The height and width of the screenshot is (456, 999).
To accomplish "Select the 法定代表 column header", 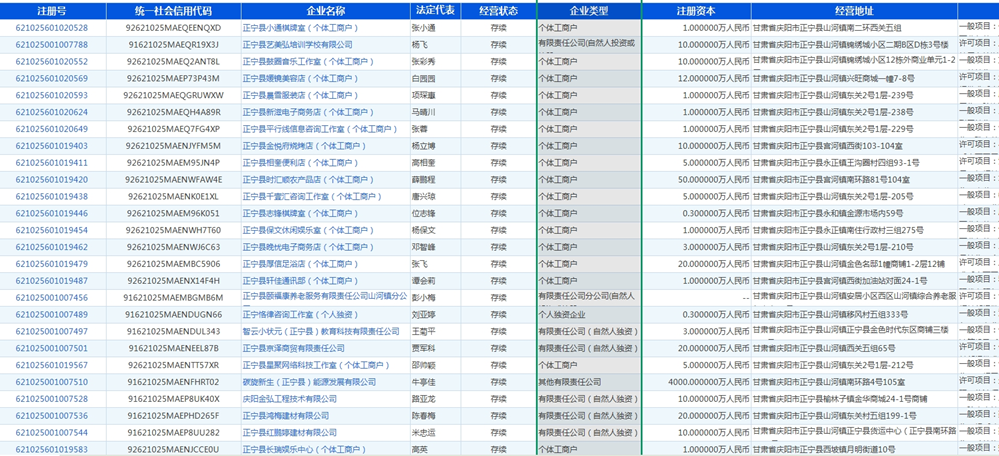I will (435, 10).
